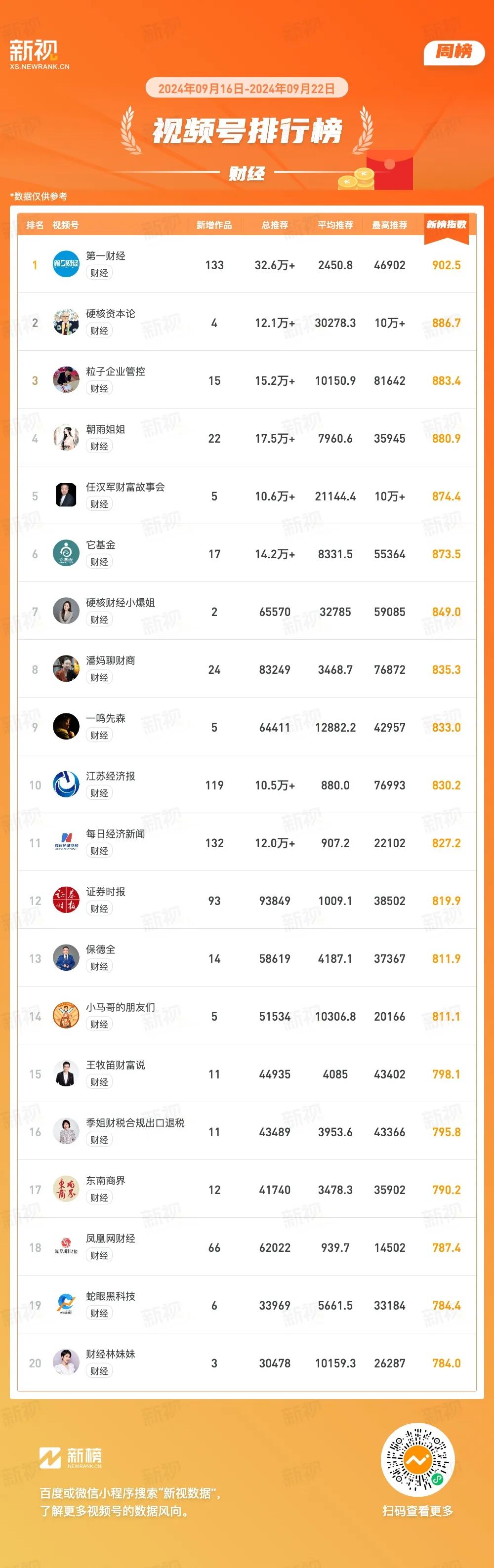
Task: Select the 季姐财税合规出口退税 channel name
Action: pyautogui.click(x=135, y=1123)
